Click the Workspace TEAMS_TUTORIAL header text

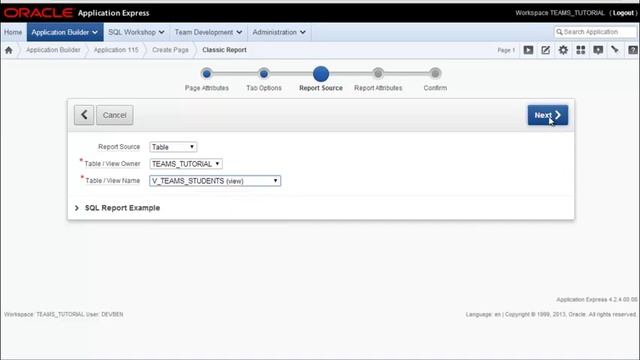coord(560,13)
